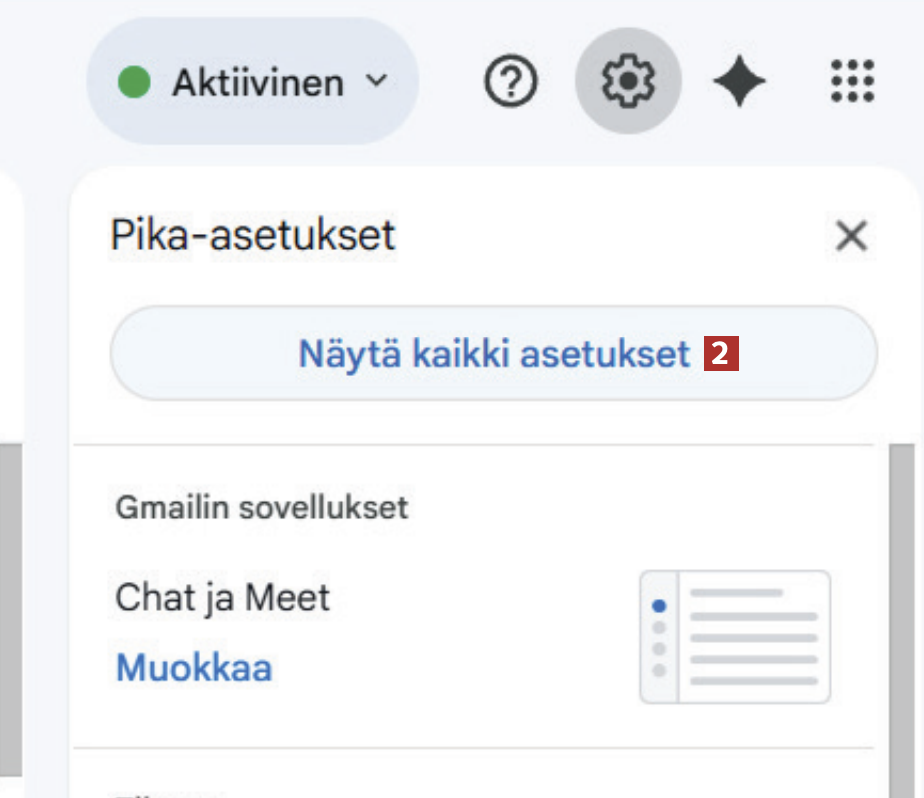Click the Aktiivinen status text

pyautogui.click(x=257, y=82)
